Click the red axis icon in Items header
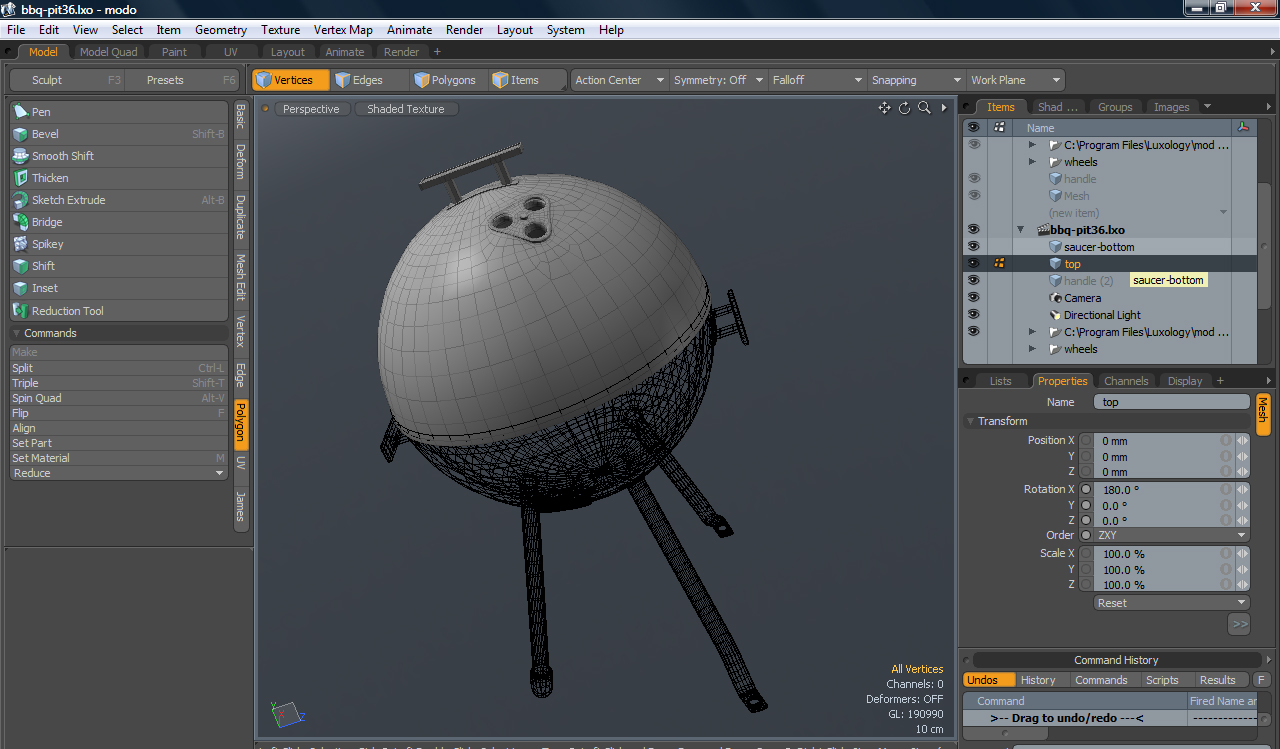The image size is (1280, 749). (x=1243, y=127)
